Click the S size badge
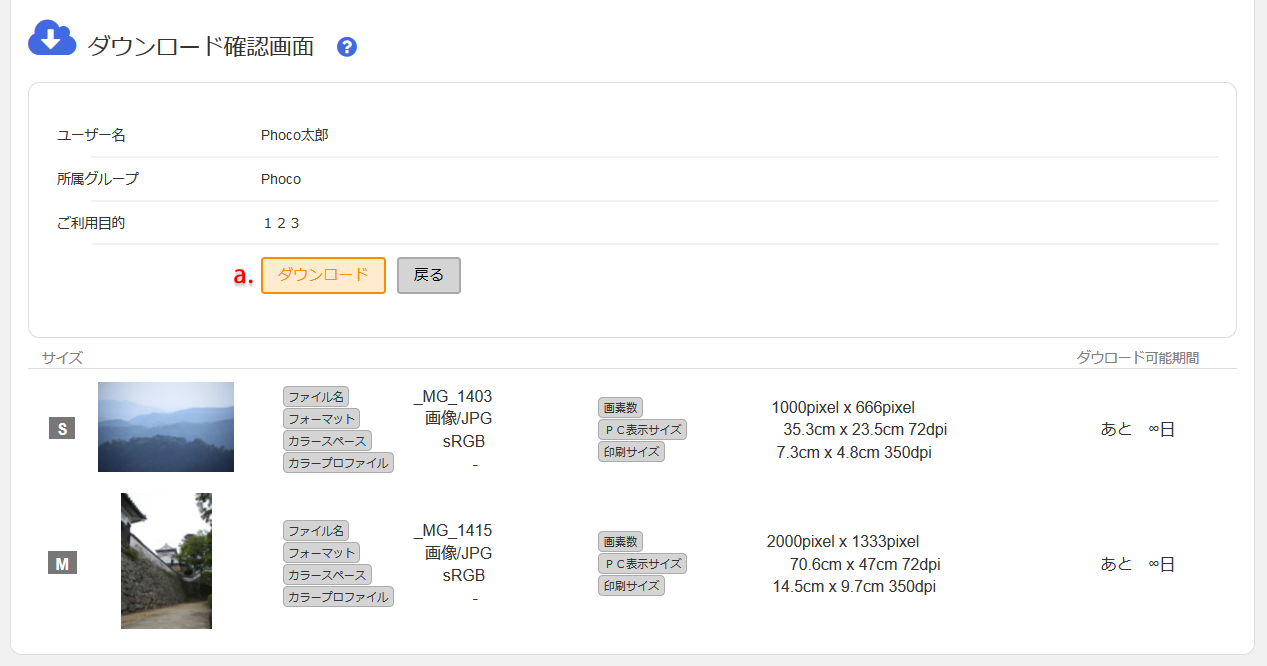This screenshot has width=1267, height=666. point(62,429)
